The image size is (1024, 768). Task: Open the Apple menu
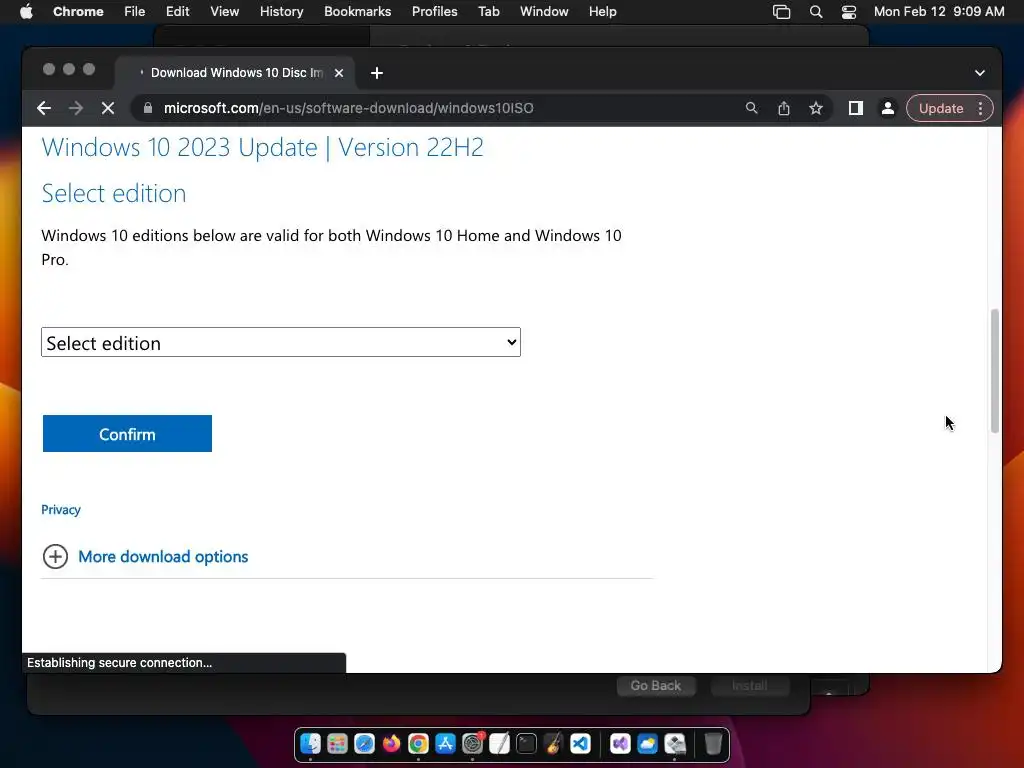click(26, 12)
